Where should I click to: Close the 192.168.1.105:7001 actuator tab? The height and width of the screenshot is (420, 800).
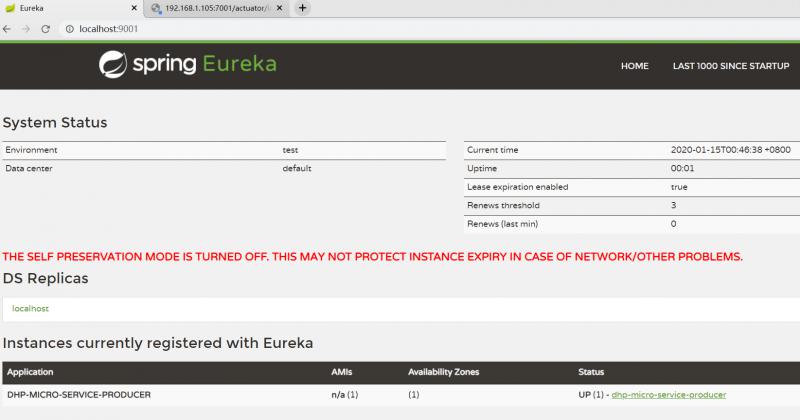(x=280, y=8)
